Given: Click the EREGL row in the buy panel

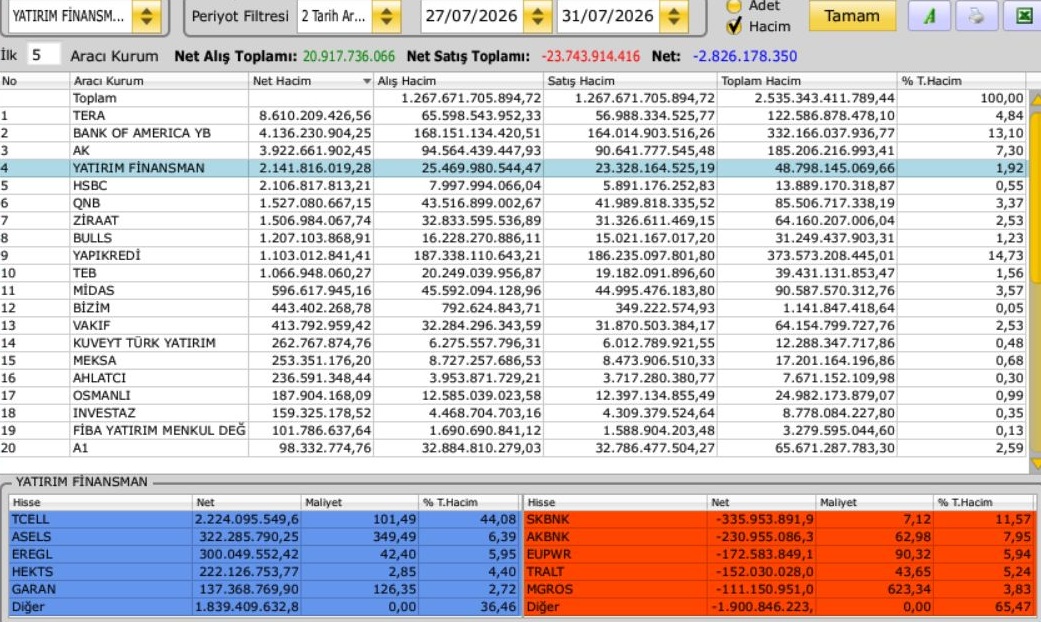Looking at the screenshot, I should pos(264,554).
